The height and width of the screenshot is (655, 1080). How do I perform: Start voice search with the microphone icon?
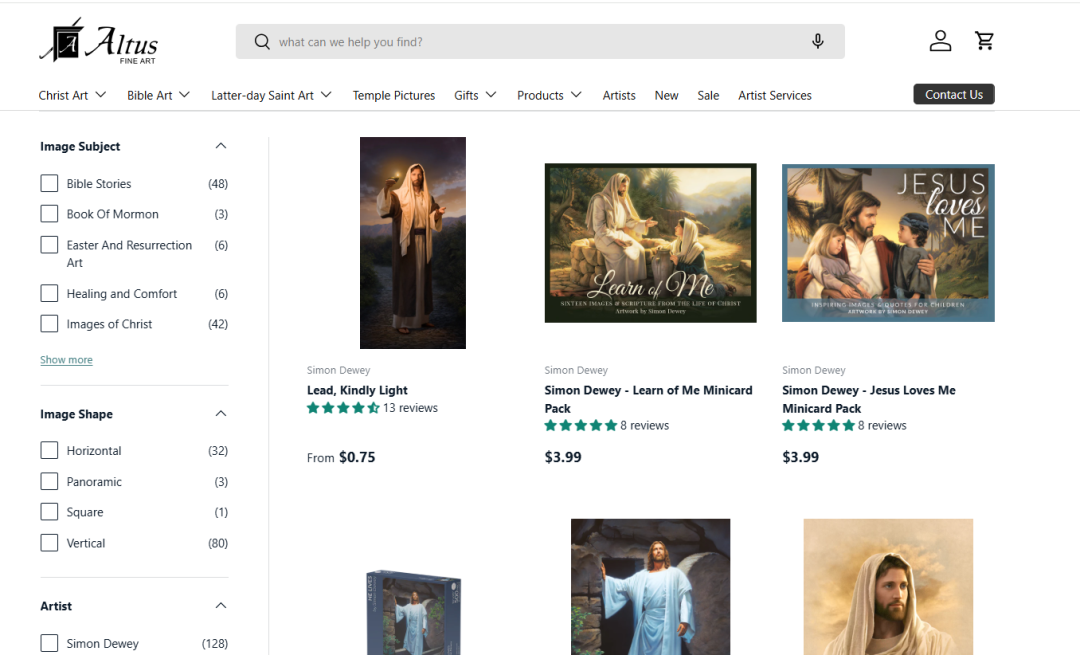coord(818,41)
